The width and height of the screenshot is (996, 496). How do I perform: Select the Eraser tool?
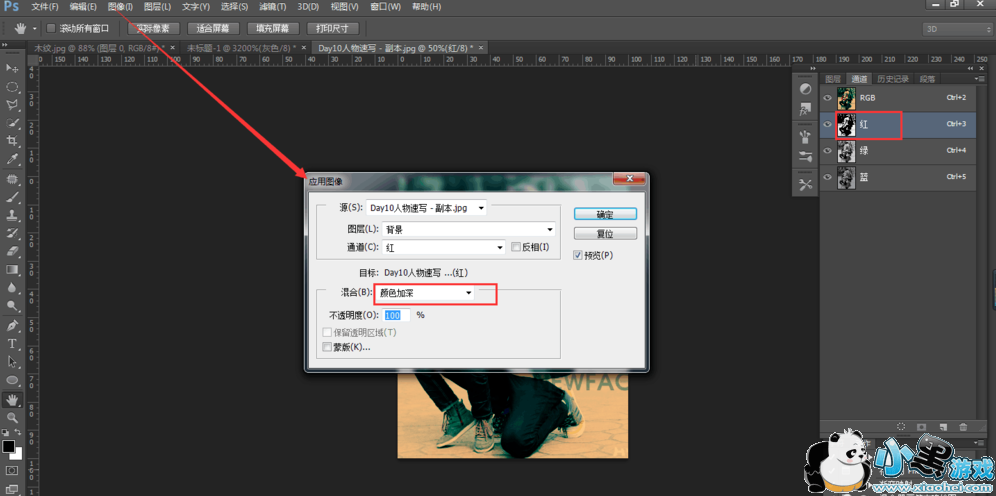(x=12, y=251)
